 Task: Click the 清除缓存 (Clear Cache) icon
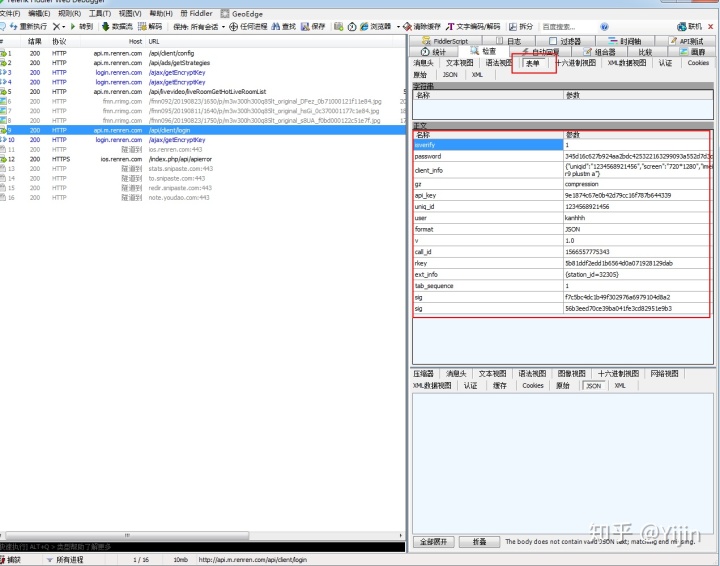(407, 27)
